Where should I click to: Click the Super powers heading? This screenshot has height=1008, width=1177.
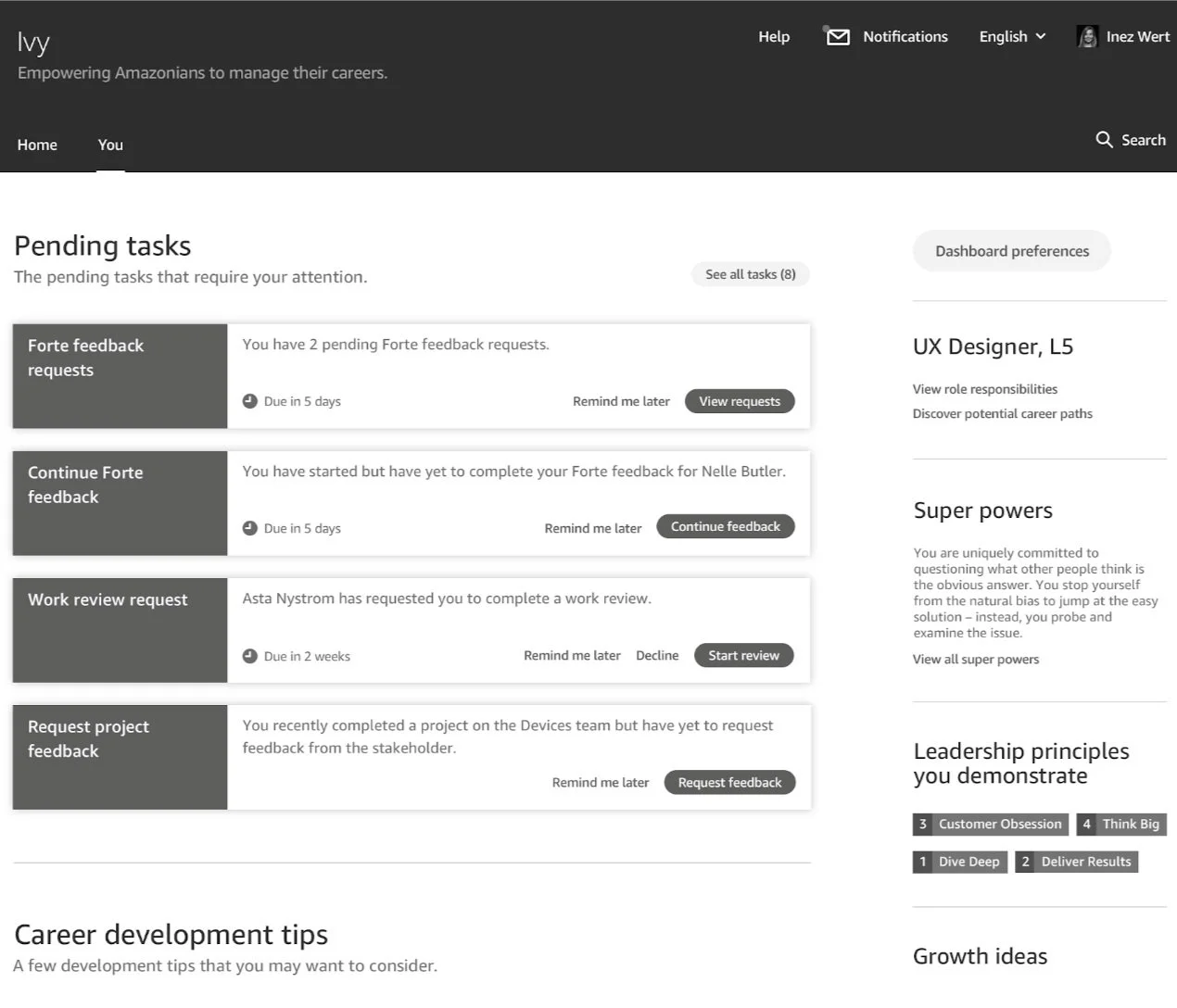coord(983,510)
